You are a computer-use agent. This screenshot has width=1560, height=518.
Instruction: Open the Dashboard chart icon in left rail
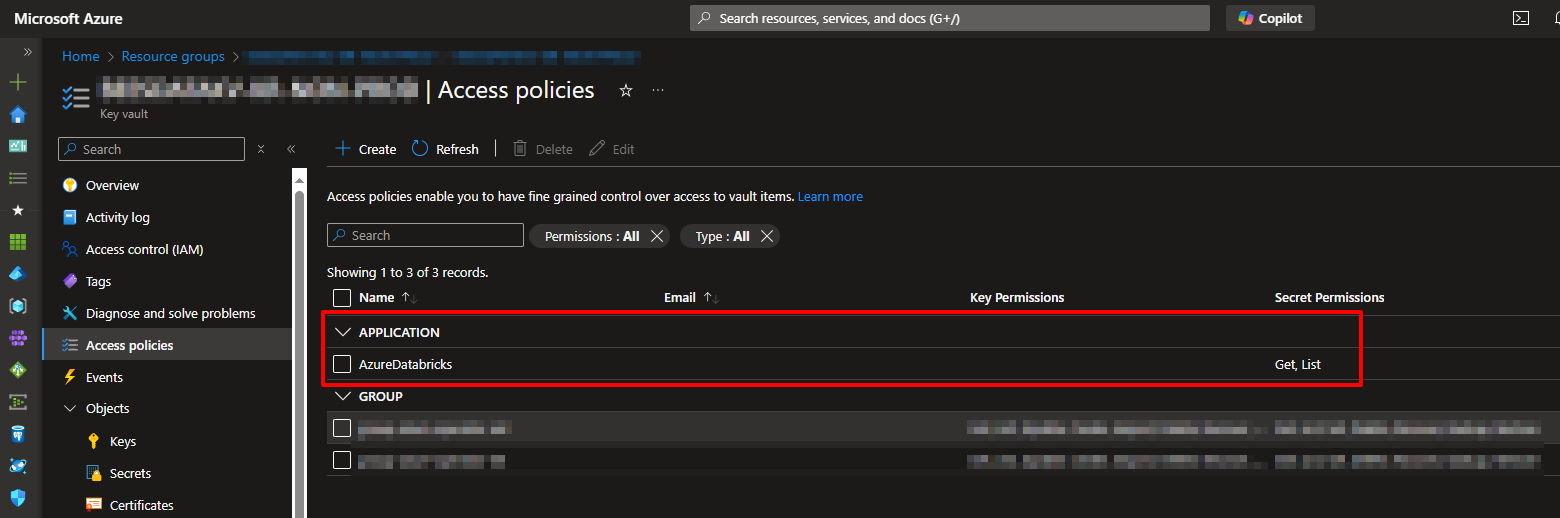17,146
